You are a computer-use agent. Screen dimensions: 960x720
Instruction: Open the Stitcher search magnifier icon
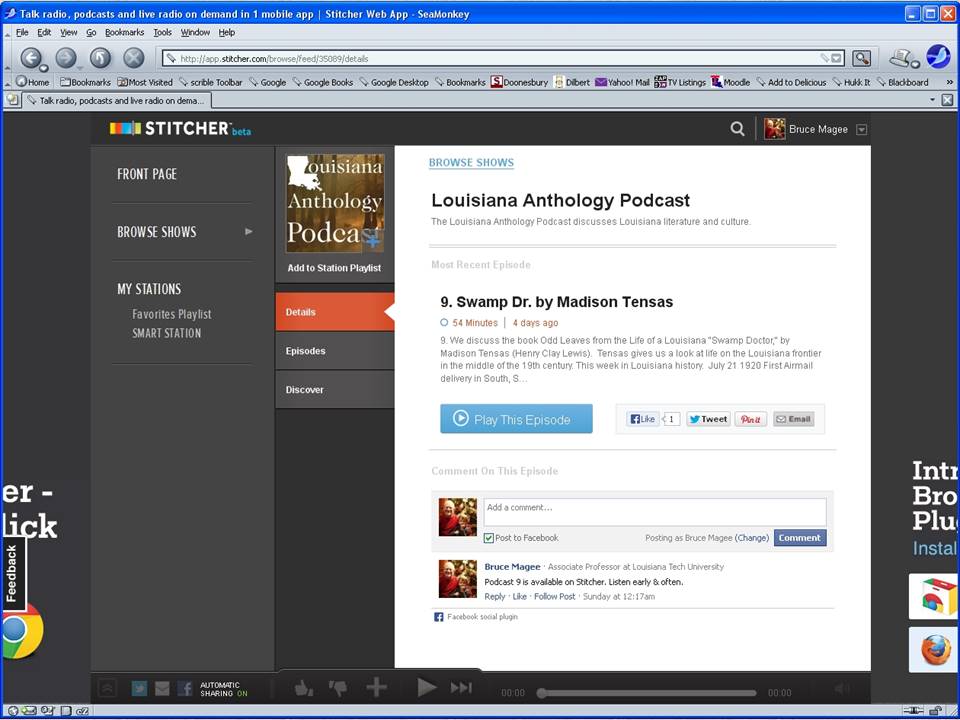(x=737, y=128)
